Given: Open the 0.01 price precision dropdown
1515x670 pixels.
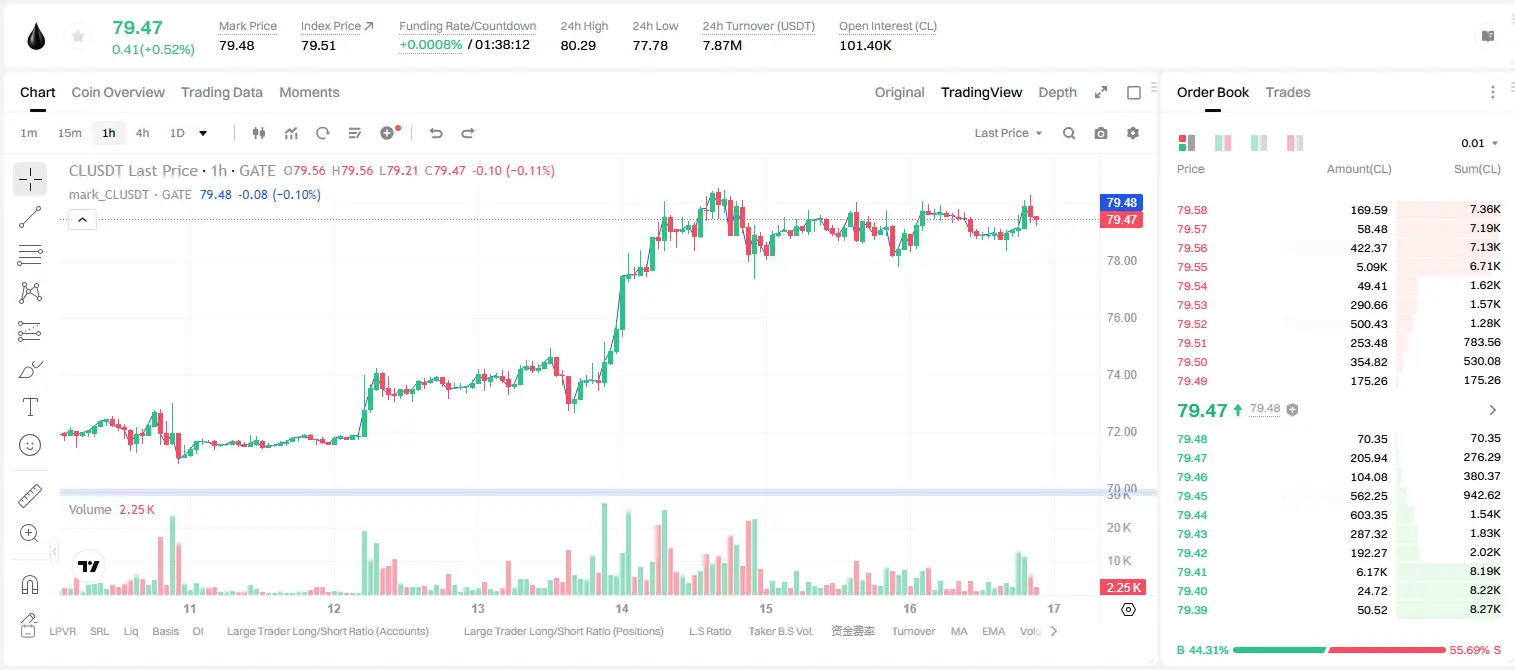Looking at the screenshot, I should click(x=1480, y=143).
